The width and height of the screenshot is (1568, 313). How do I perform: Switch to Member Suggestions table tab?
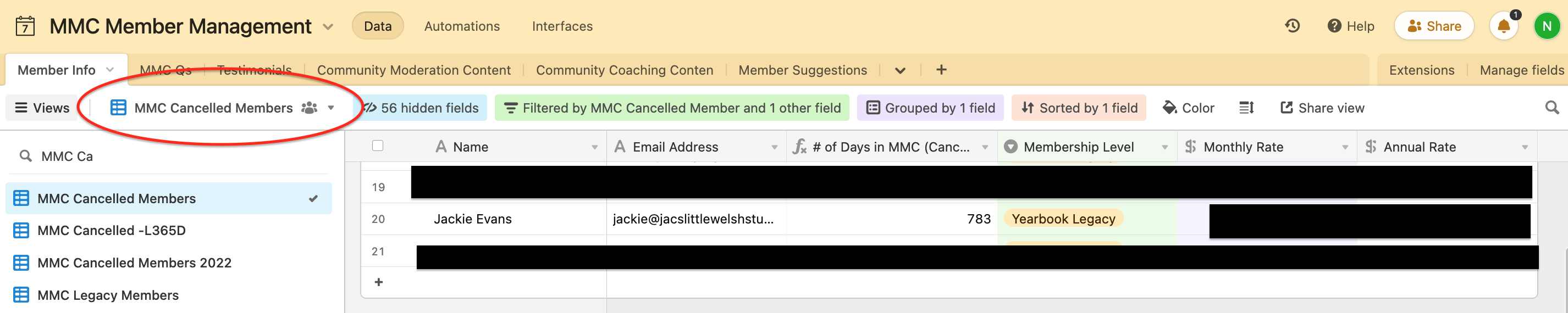point(802,70)
